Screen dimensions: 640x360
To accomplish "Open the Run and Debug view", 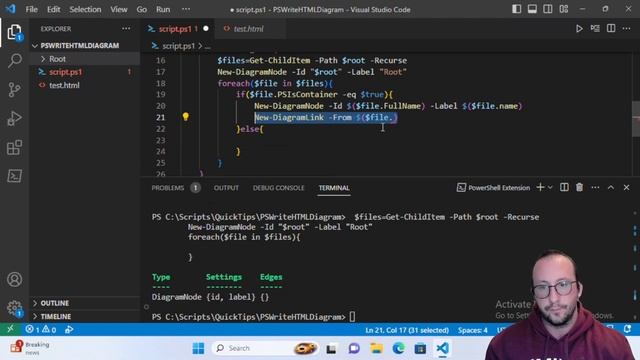I will 14,118.
